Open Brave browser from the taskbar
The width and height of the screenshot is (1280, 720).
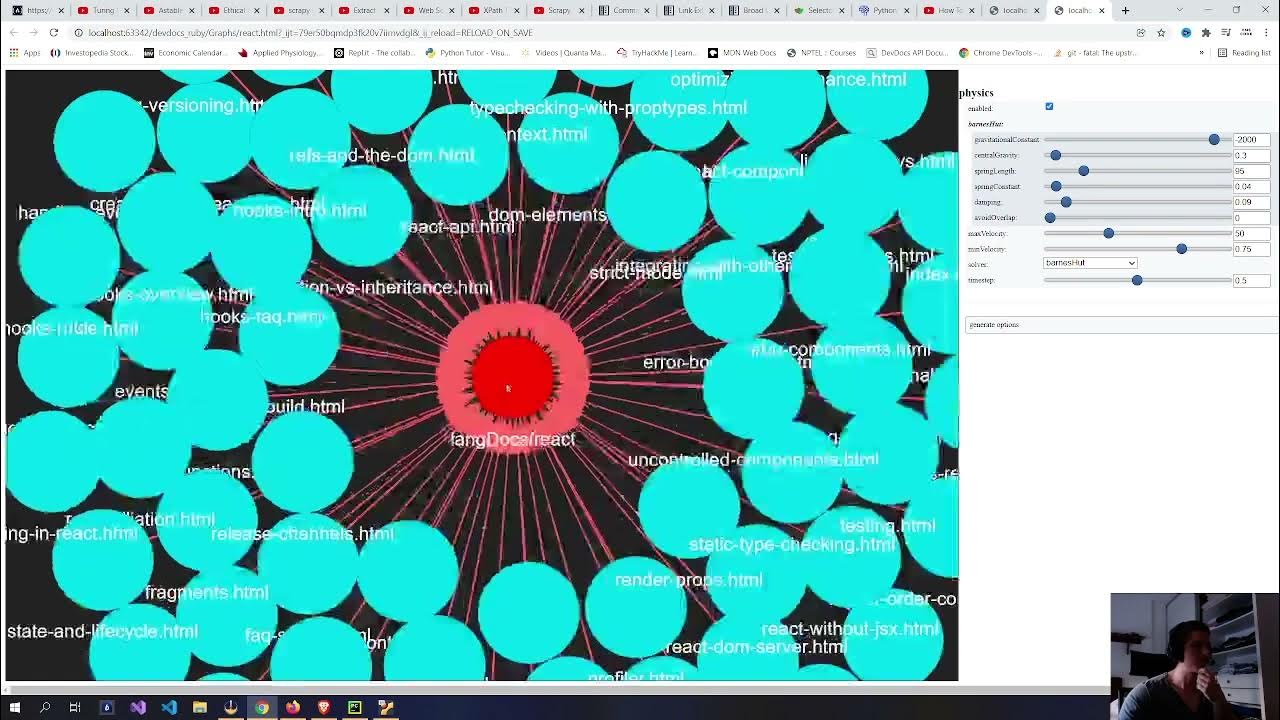pos(324,708)
